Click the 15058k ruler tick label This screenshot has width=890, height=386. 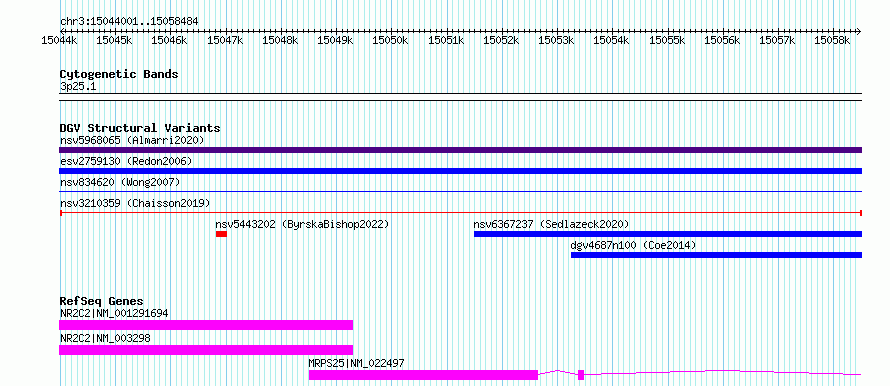coord(833,40)
